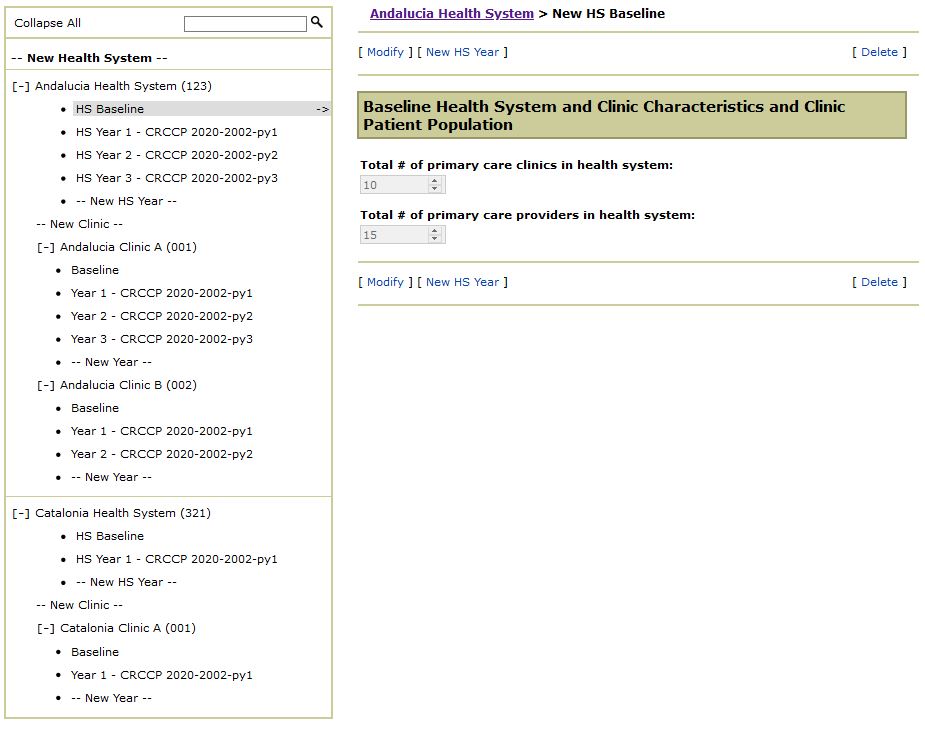The height and width of the screenshot is (735, 925).
Task: Click -- New Year -- under Catalonia Clinic A
Action: (111, 698)
